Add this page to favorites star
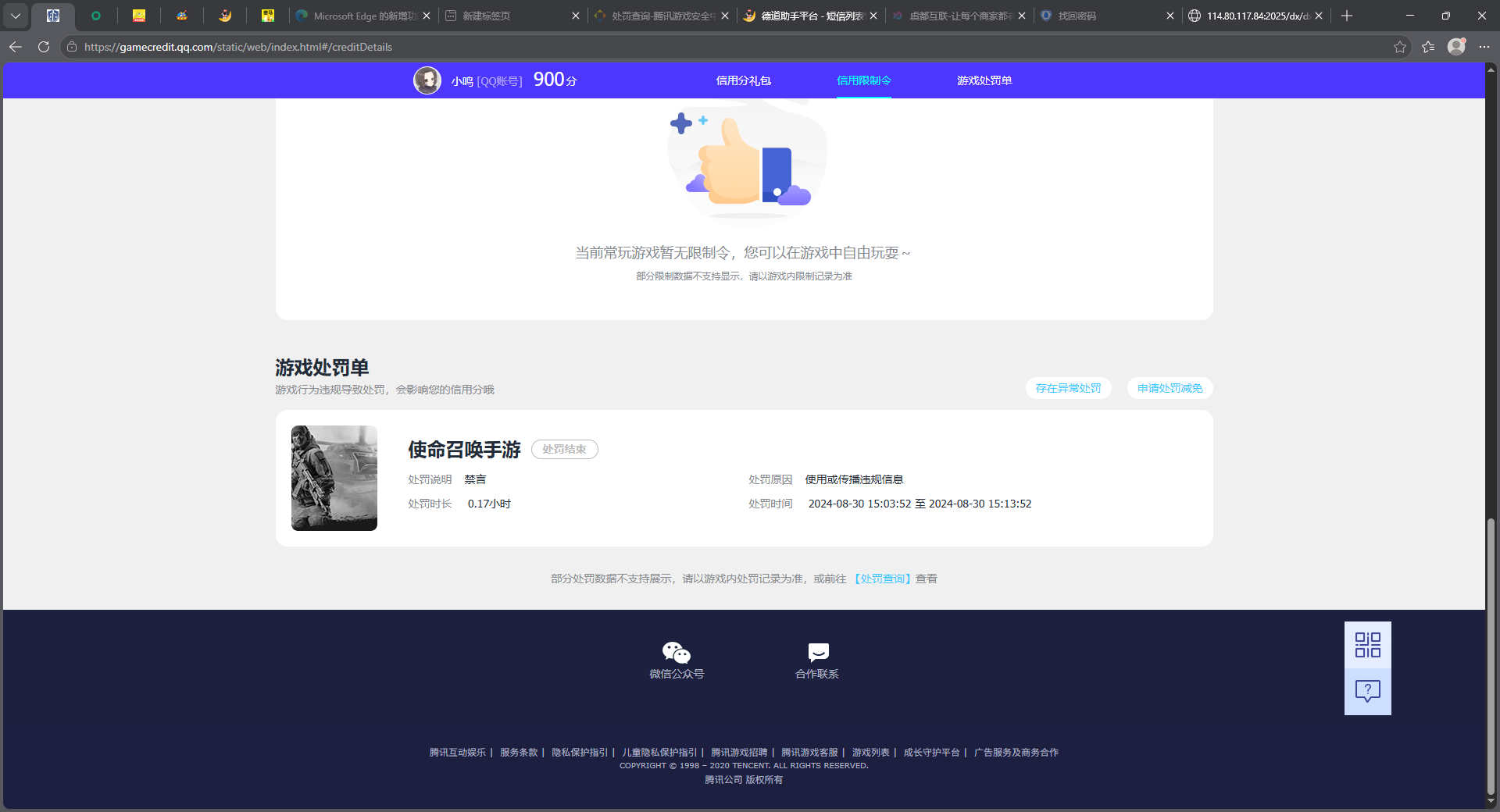 [1399, 47]
